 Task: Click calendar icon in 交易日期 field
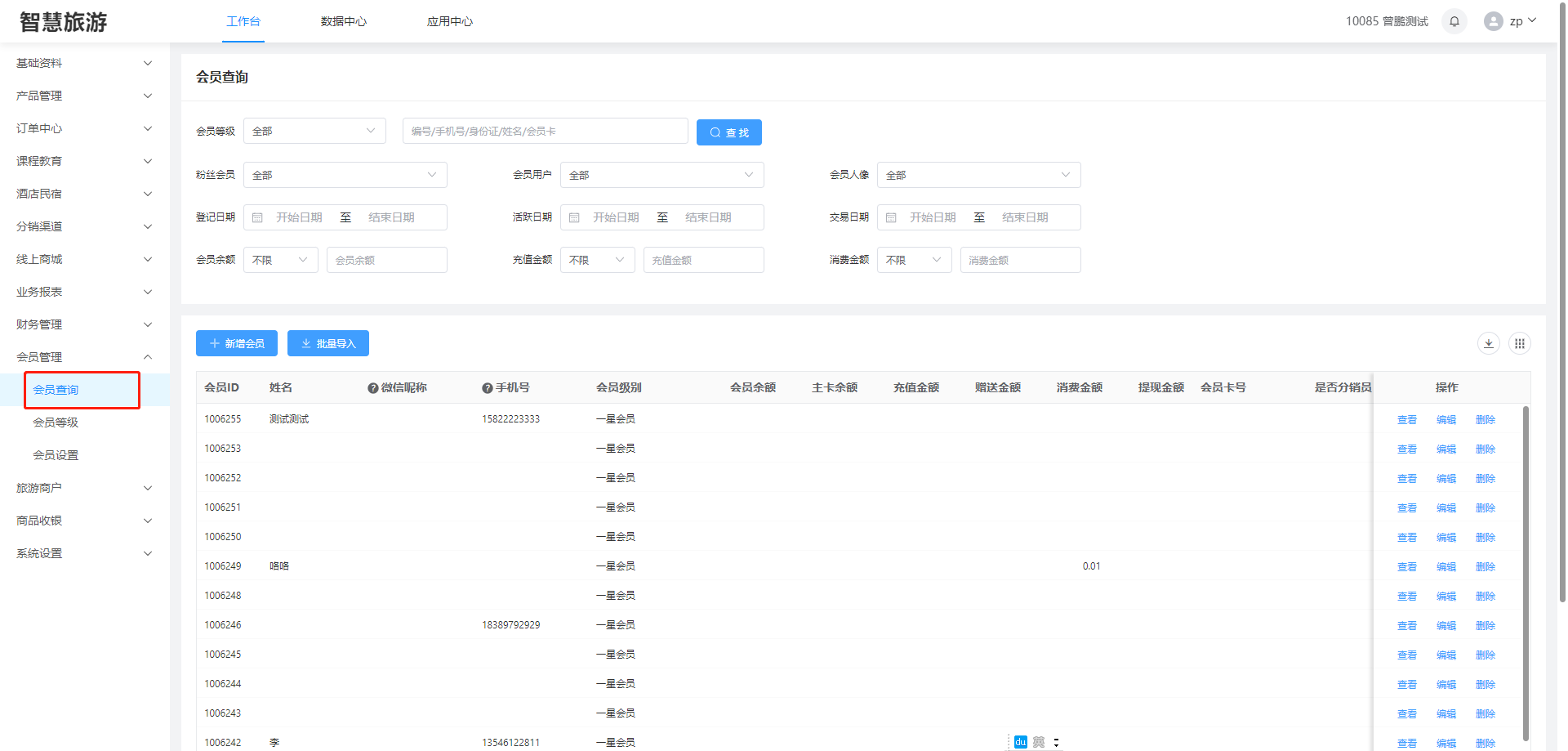[891, 217]
